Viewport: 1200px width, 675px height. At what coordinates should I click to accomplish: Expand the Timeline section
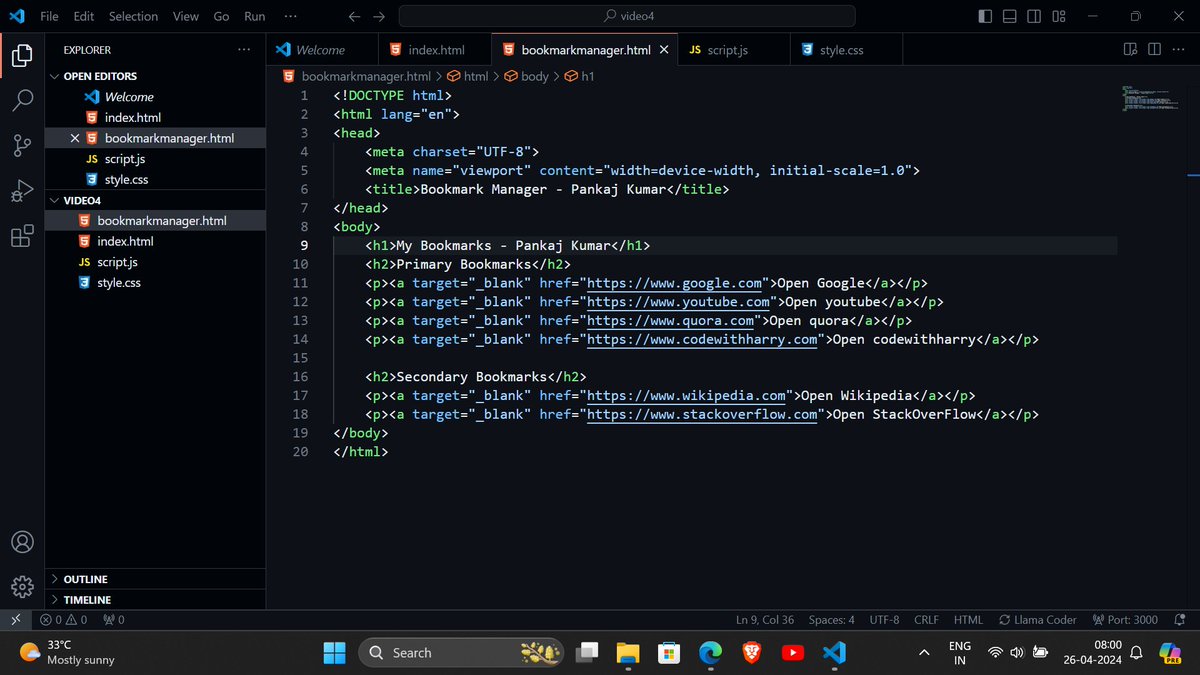click(x=155, y=600)
